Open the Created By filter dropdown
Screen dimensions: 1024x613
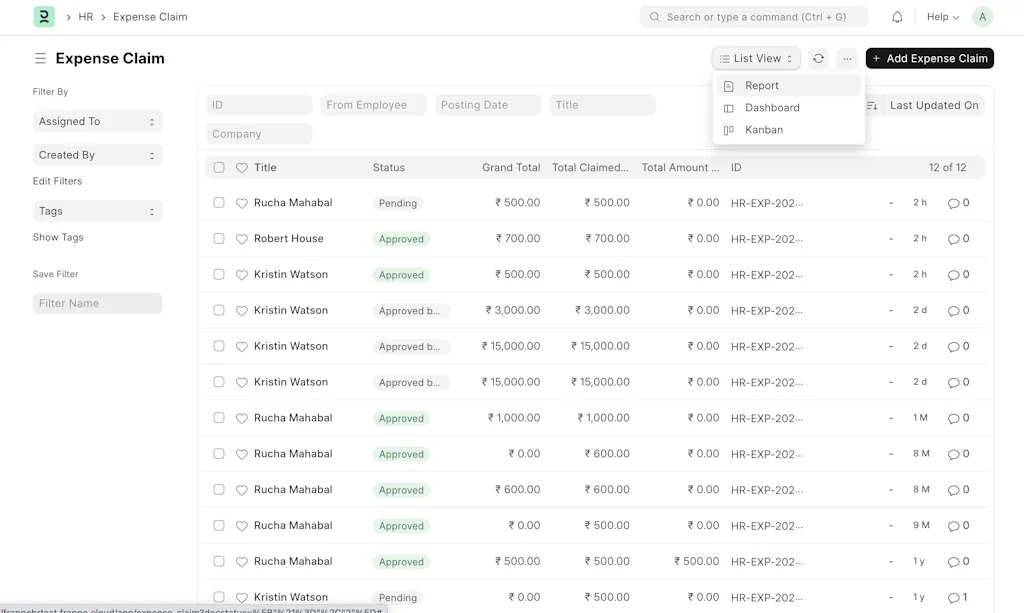point(97,156)
